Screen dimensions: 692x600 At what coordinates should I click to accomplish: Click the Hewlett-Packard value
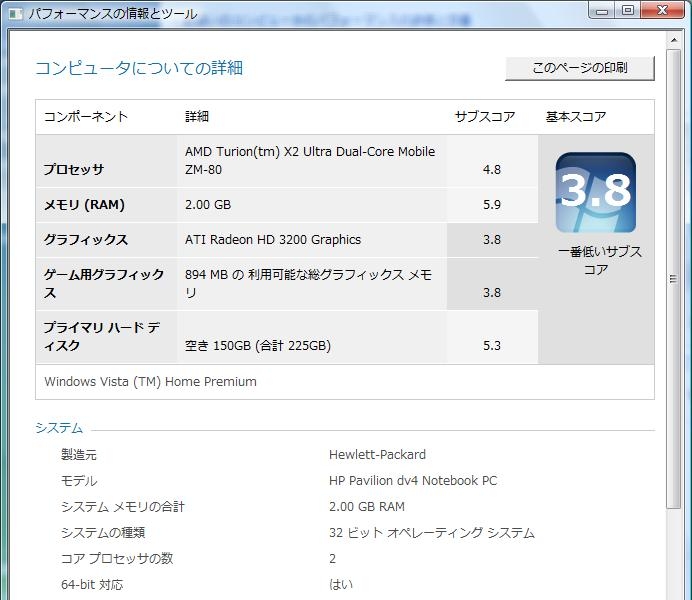point(377,454)
